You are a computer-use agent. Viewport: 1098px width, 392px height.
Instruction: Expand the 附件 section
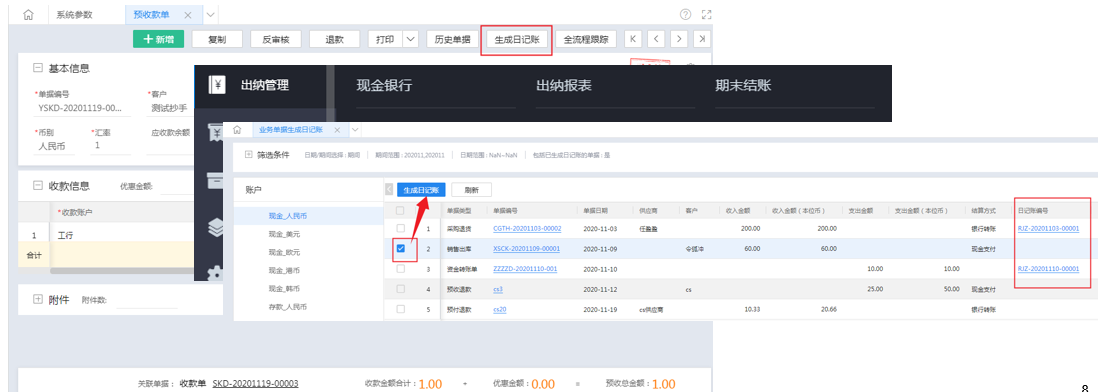37,300
